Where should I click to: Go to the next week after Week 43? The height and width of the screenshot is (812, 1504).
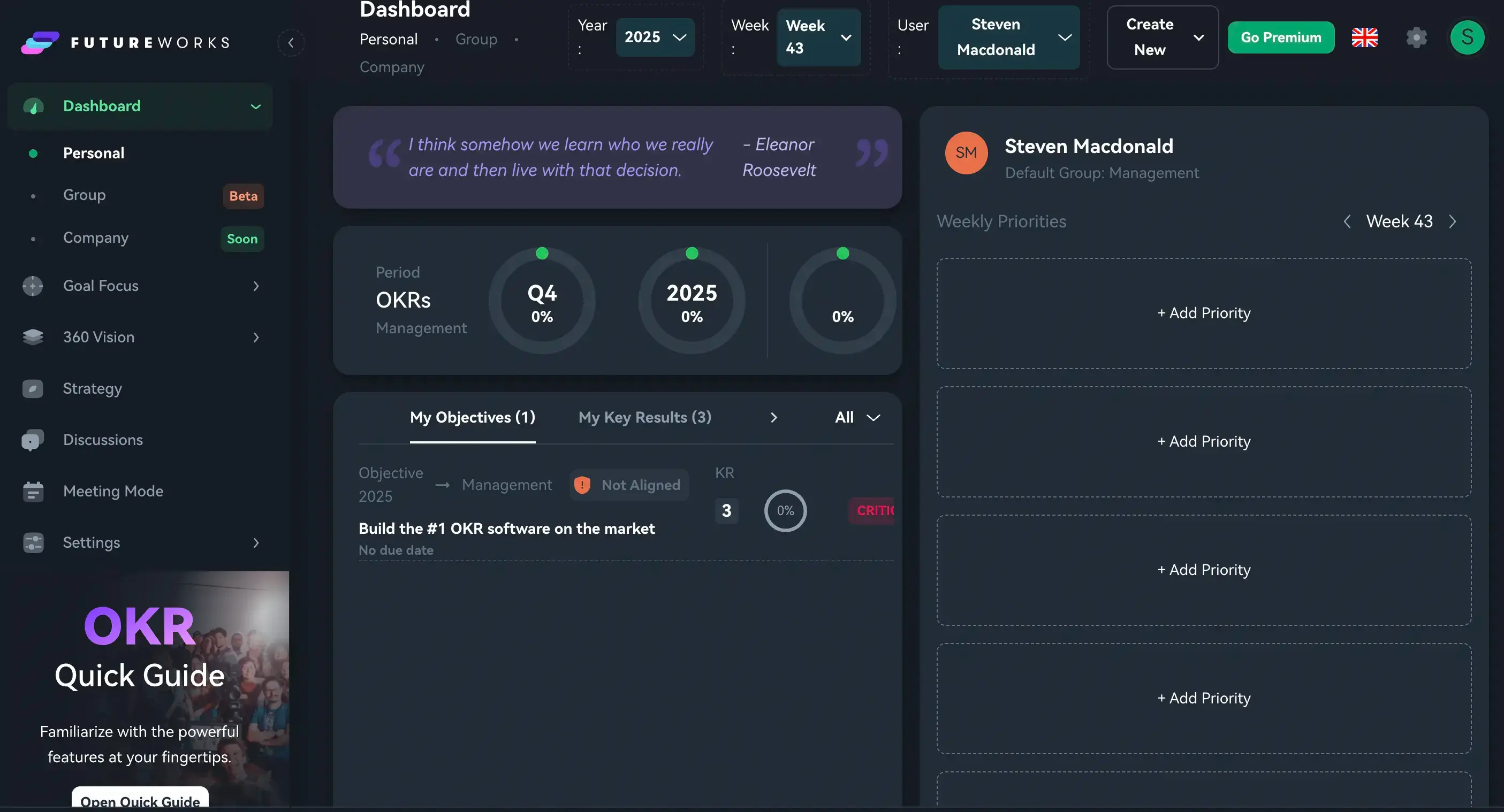1453,221
